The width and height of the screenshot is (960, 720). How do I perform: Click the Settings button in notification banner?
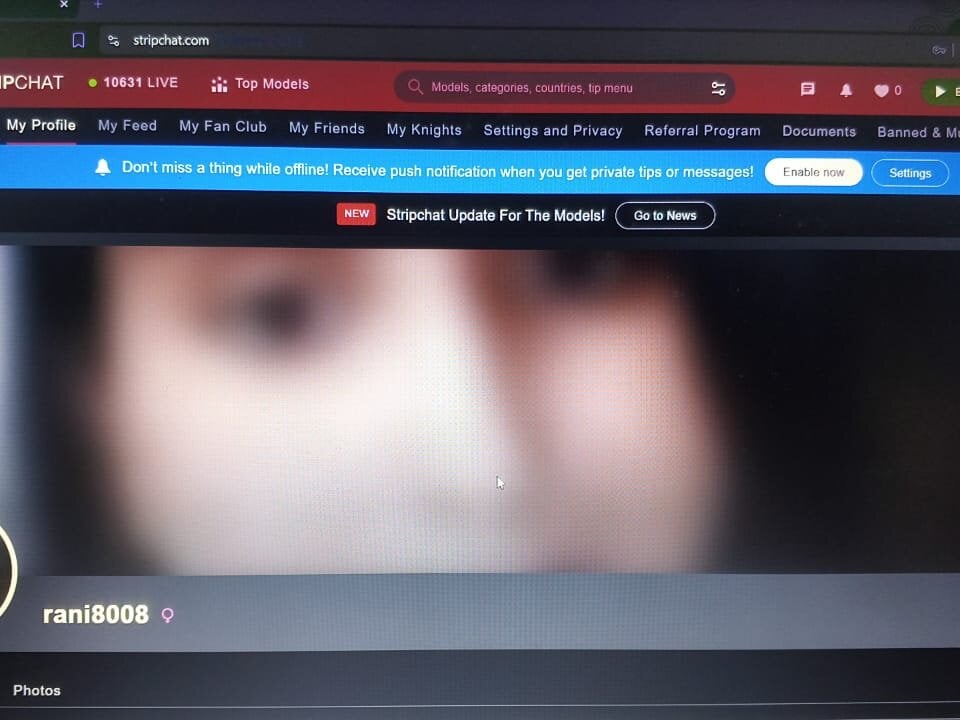(909, 173)
